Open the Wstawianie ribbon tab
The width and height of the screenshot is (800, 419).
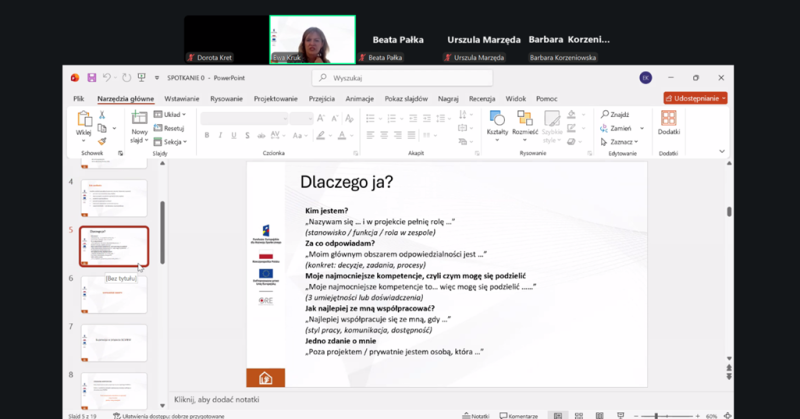click(x=181, y=99)
